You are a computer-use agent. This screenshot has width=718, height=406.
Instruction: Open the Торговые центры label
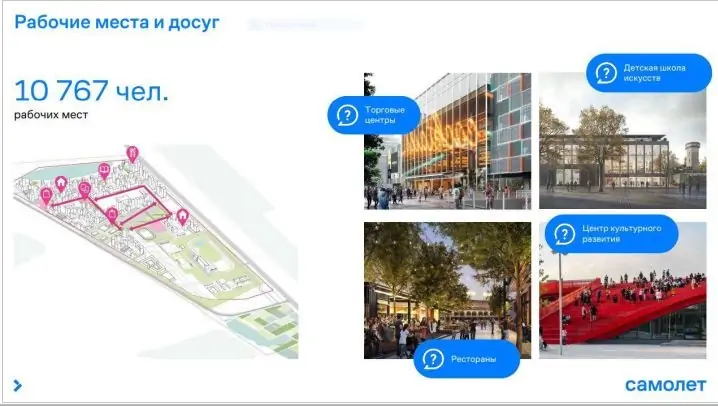click(379, 115)
